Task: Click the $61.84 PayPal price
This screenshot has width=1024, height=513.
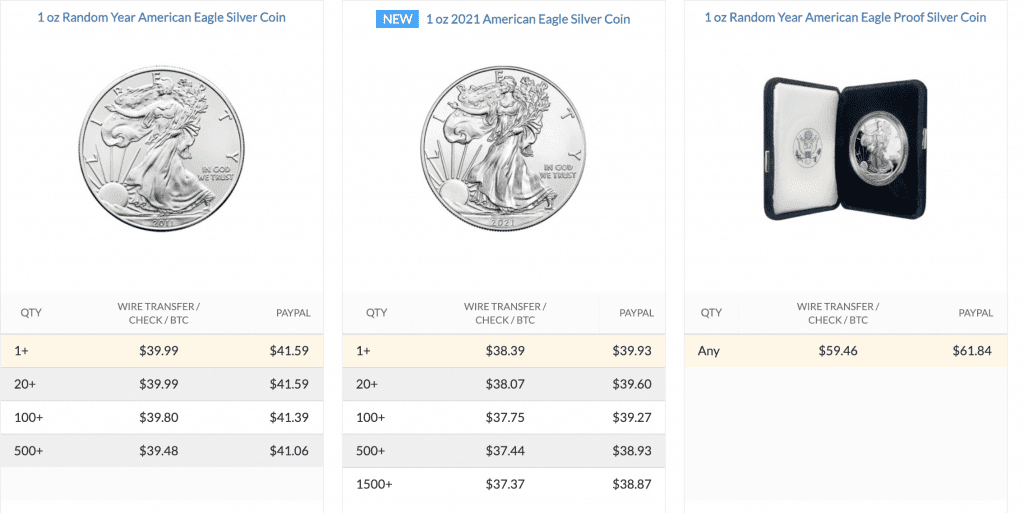Action: click(x=972, y=350)
